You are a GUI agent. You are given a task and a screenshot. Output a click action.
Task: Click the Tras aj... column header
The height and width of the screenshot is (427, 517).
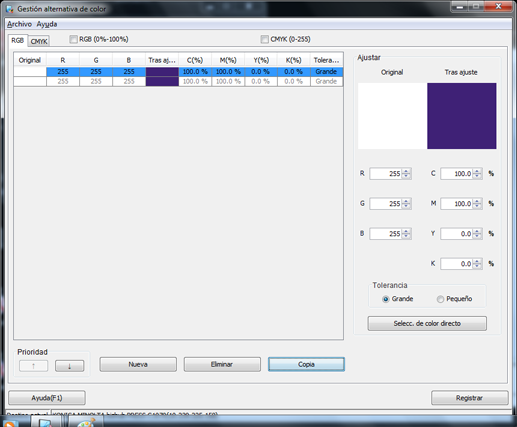click(162, 60)
